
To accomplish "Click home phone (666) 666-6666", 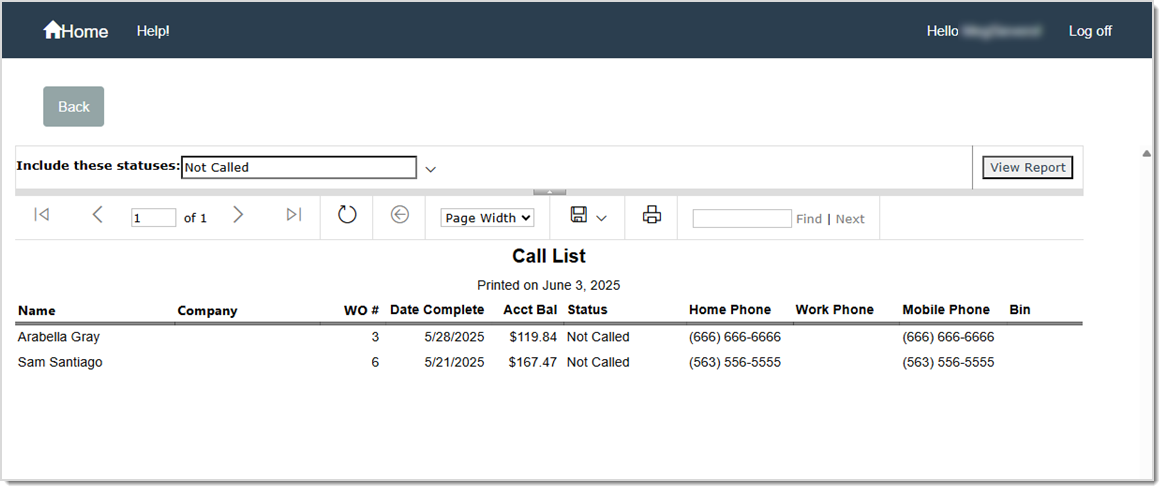I will tap(735, 336).
